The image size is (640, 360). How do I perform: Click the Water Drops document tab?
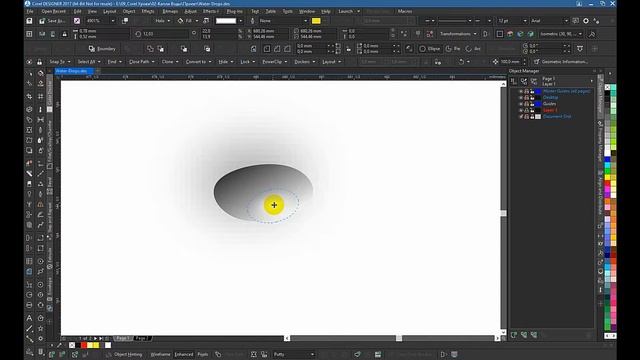pyautogui.click(x=74, y=71)
